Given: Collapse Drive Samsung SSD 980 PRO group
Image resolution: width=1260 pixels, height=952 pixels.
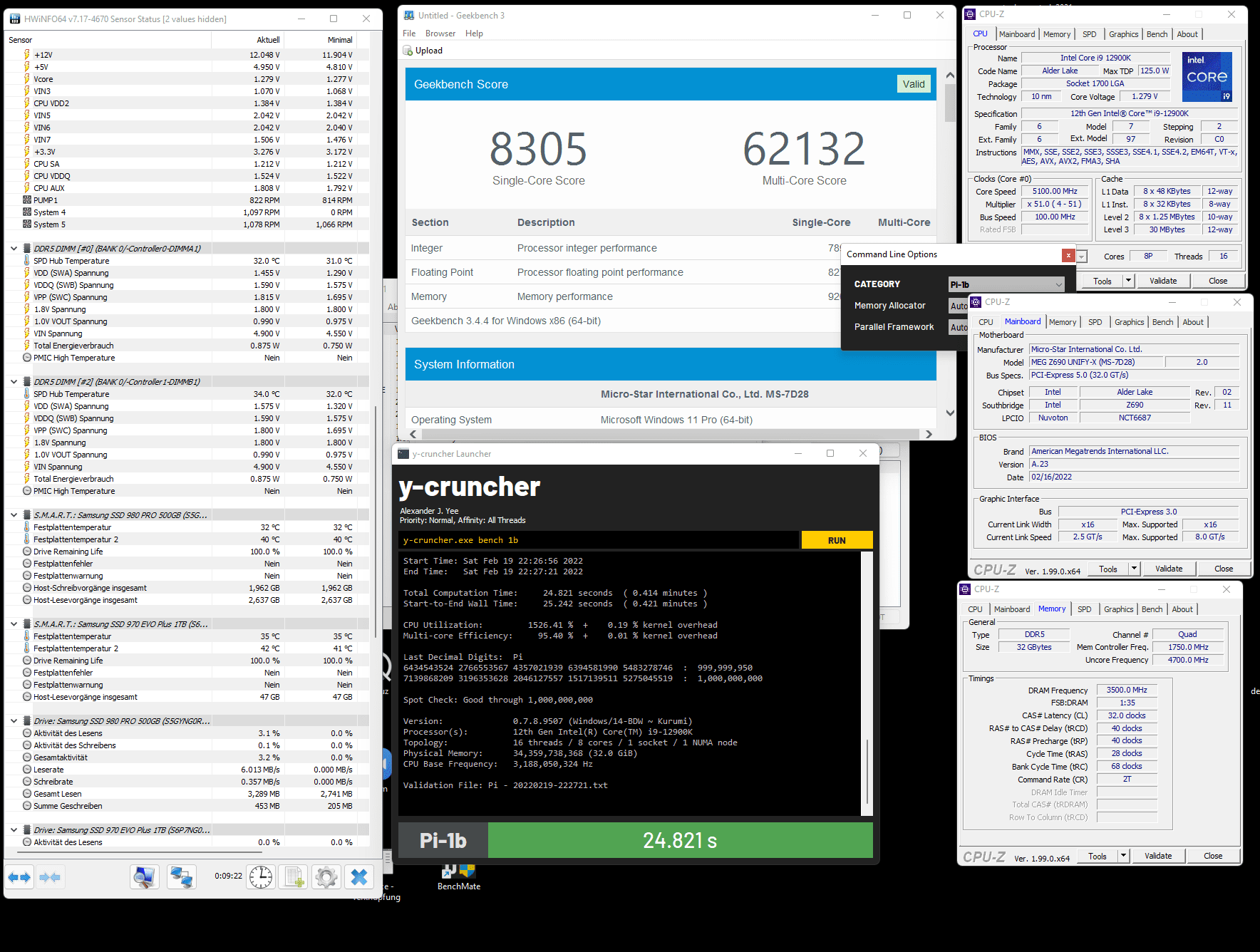Looking at the screenshot, I should point(14,721).
